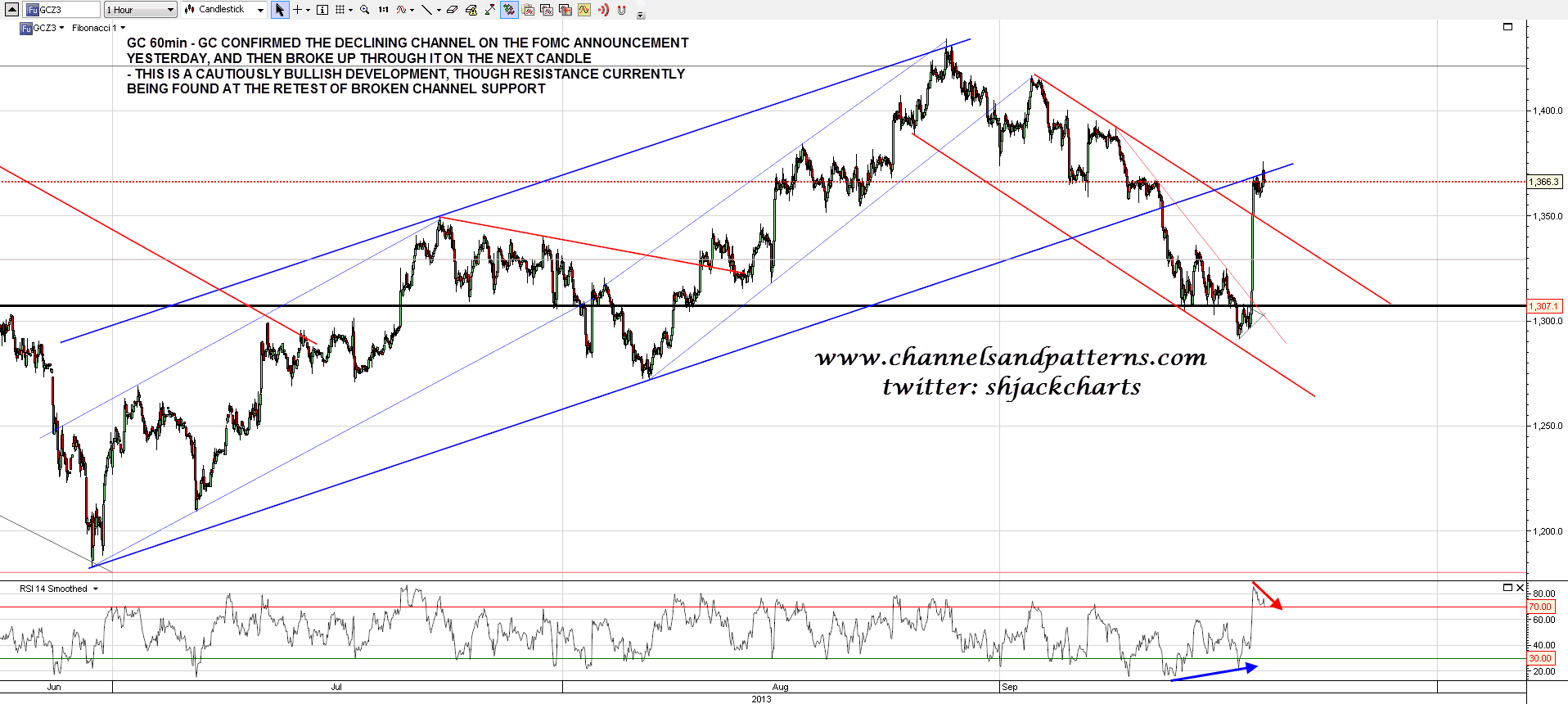Screen dimensions: 1568x704
Task: Open the Fibonacci 1 study menu
Action: tap(123, 28)
